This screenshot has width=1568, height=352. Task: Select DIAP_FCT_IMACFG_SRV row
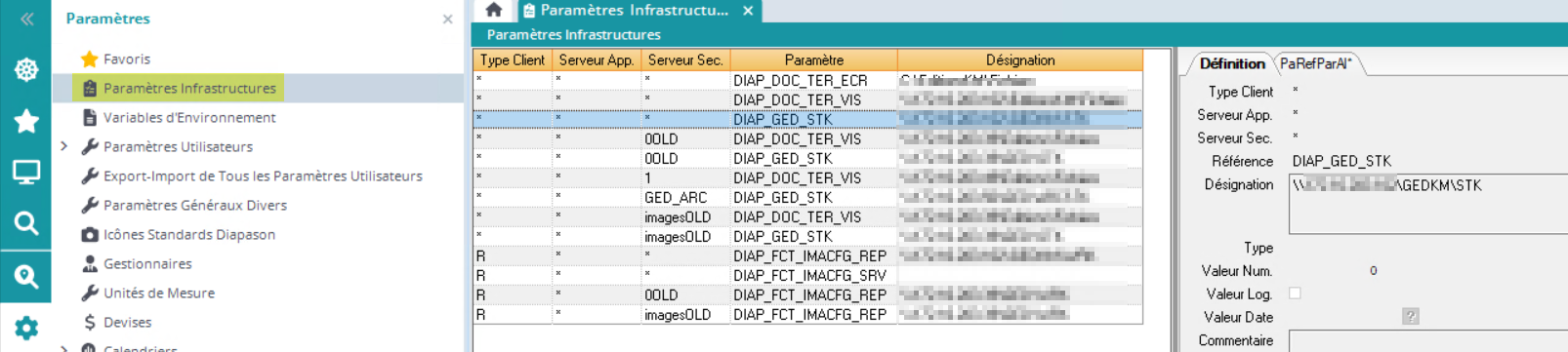tap(807, 275)
